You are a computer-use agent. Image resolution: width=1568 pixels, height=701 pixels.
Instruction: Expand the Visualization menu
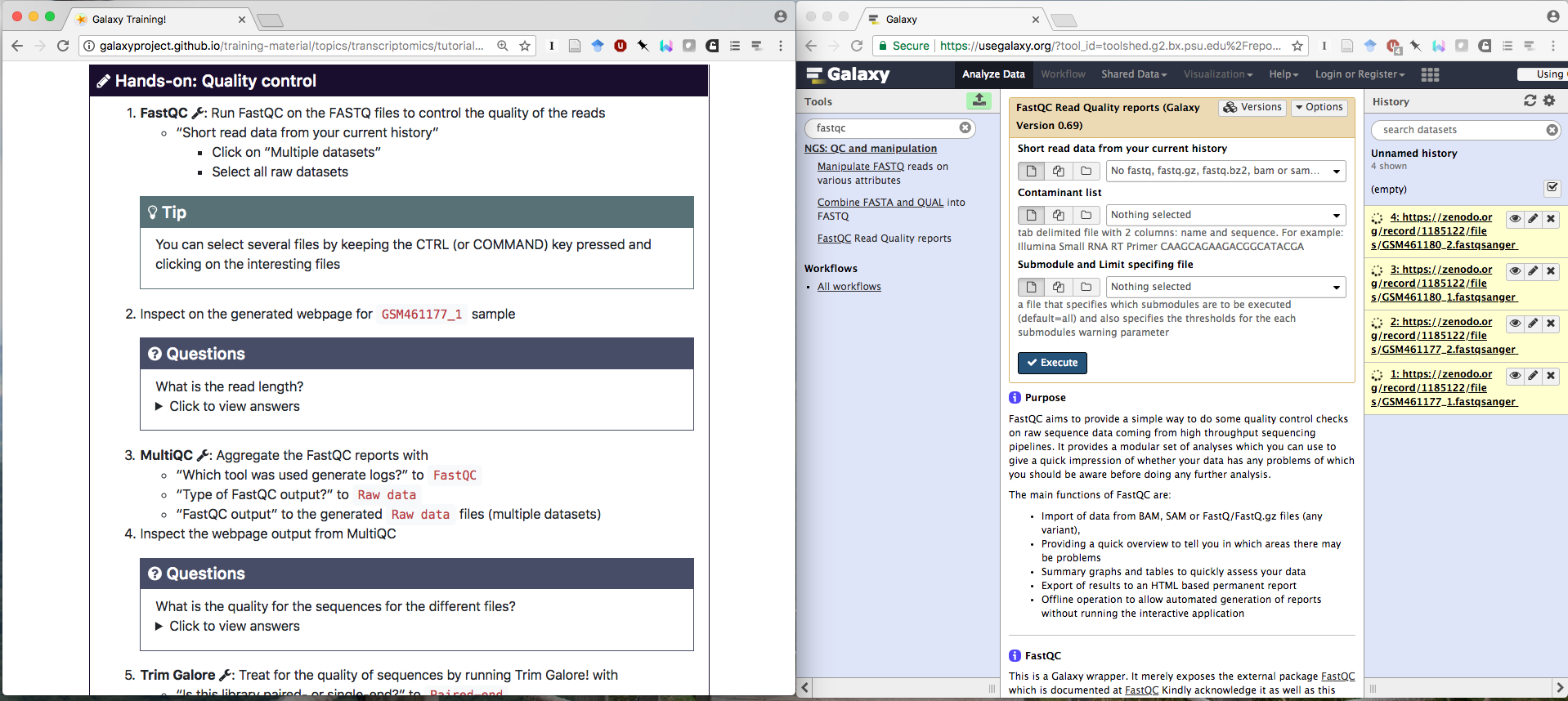tap(1218, 74)
